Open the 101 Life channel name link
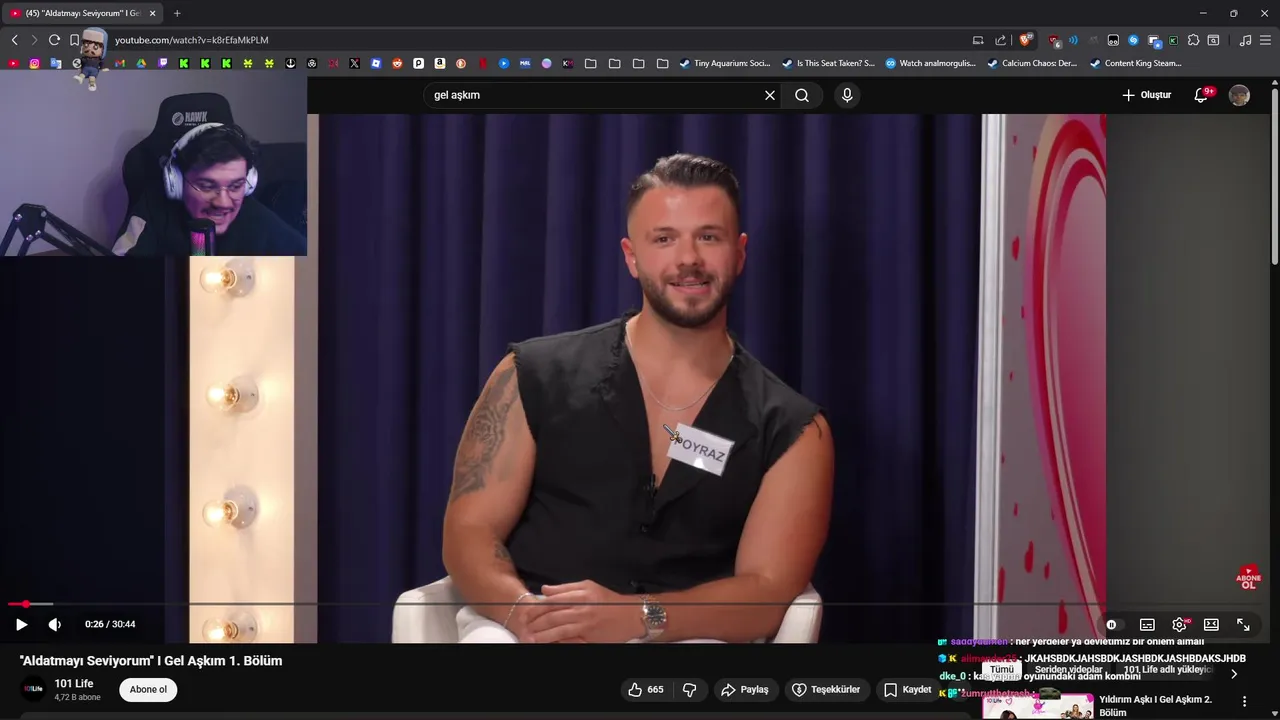This screenshot has width=1280, height=720. [74, 684]
